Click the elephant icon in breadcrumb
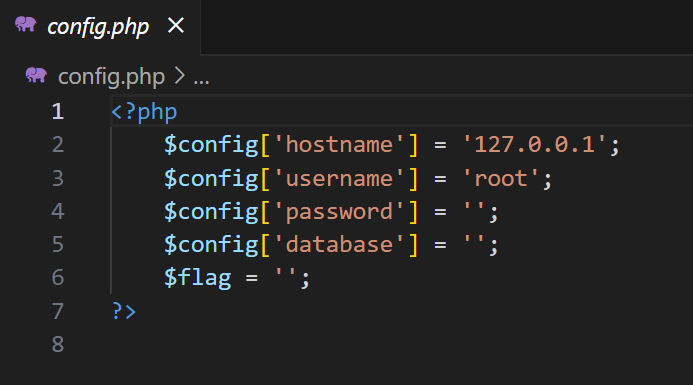Viewport: 693px width, 385px height. [36, 75]
